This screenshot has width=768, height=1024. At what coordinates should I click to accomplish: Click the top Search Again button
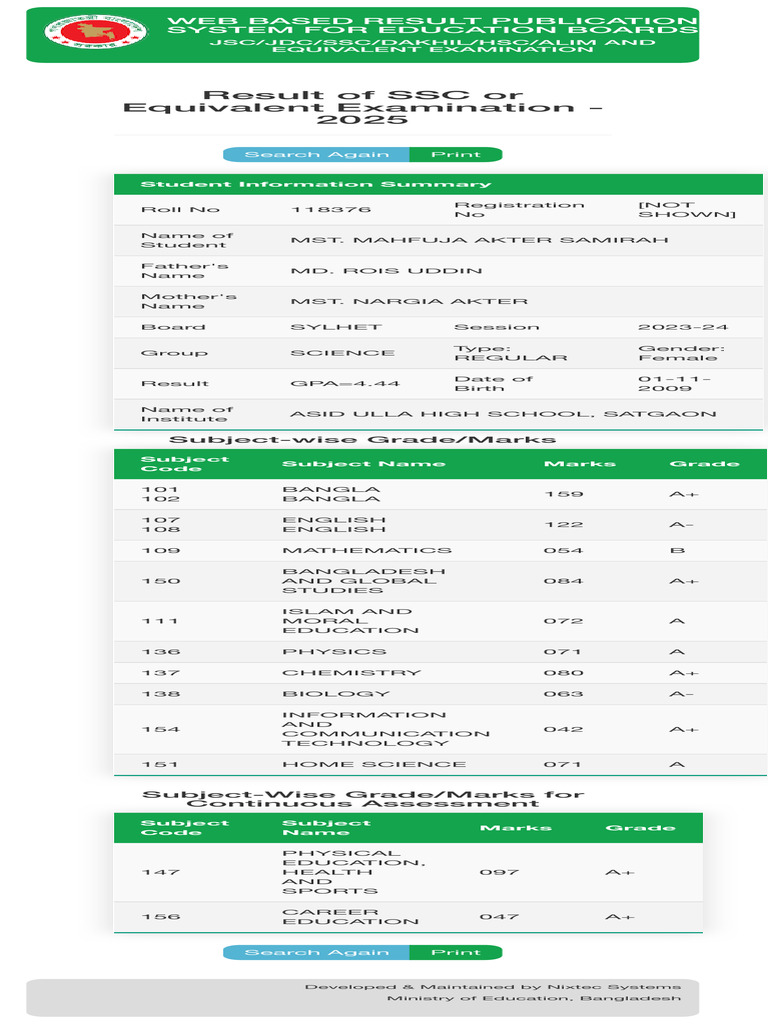pyautogui.click(x=316, y=155)
